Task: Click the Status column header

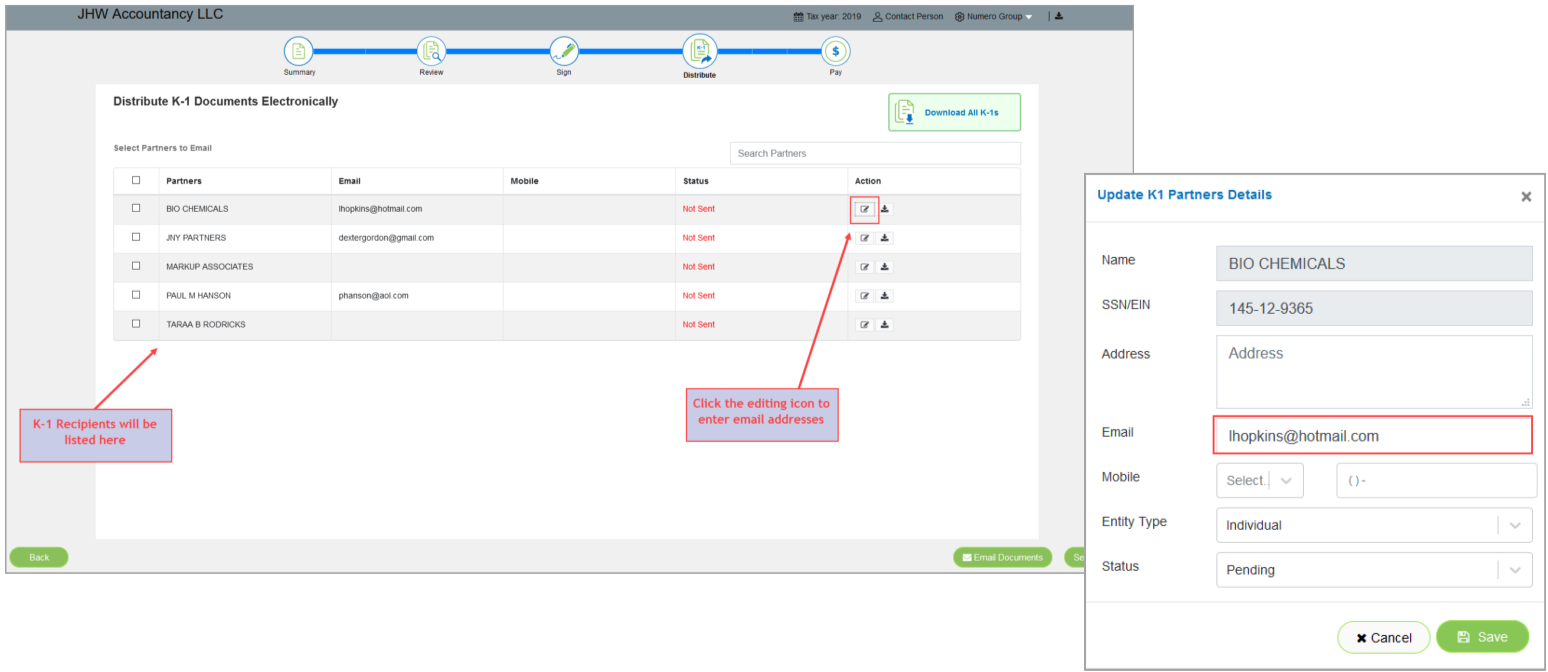Action: click(x=696, y=181)
